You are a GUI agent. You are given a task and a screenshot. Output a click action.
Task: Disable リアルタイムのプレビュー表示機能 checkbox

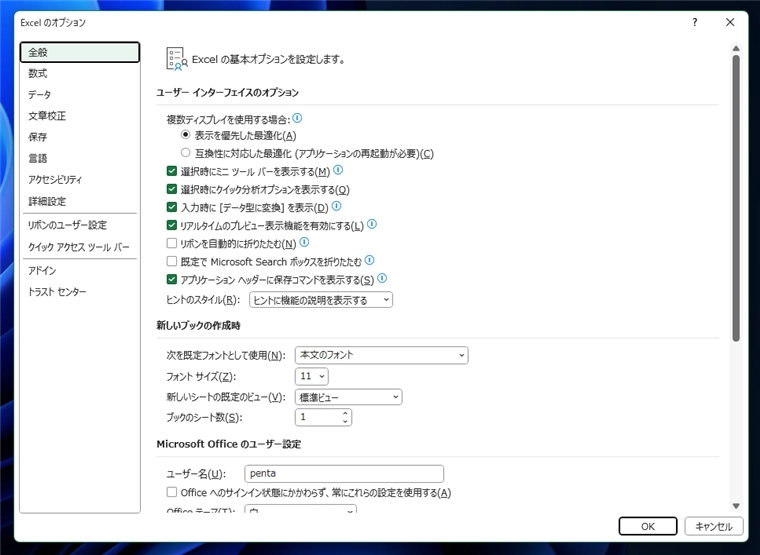pyautogui.click(x=172, y=225)
